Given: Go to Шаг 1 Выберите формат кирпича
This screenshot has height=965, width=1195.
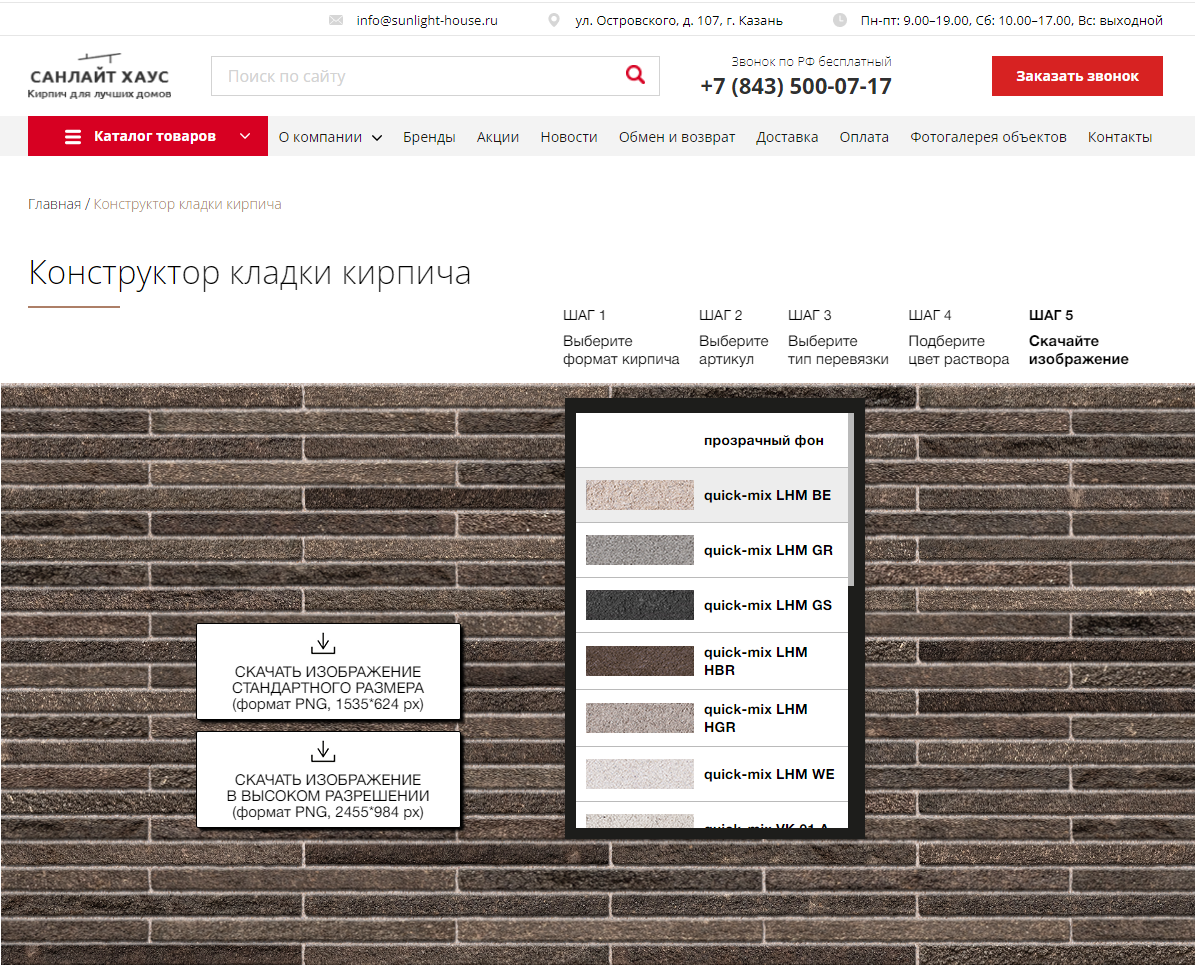Looking at the screenshot, I should [x=621, y=337].
